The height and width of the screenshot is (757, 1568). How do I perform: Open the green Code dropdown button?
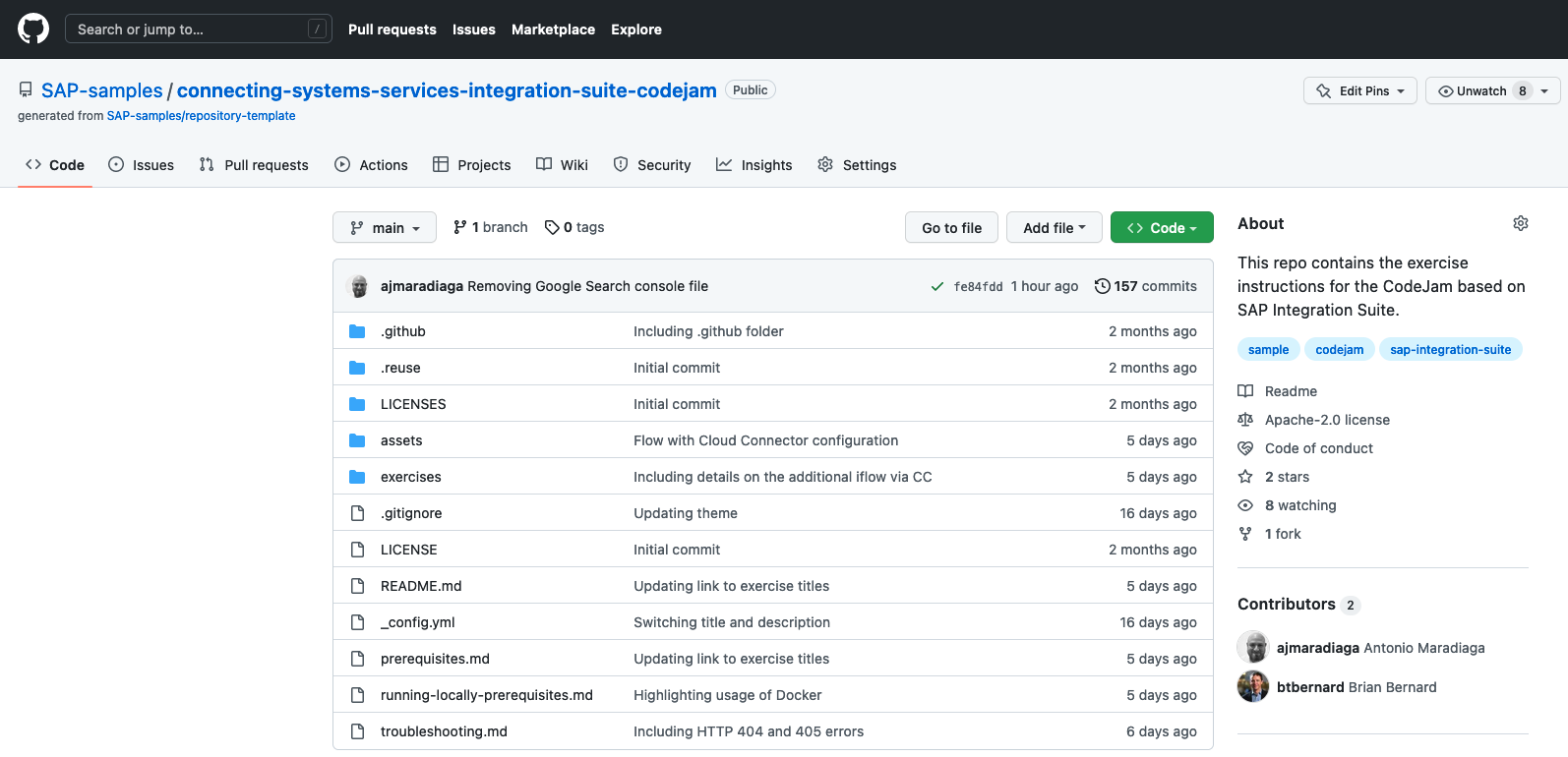(1162, 227)
